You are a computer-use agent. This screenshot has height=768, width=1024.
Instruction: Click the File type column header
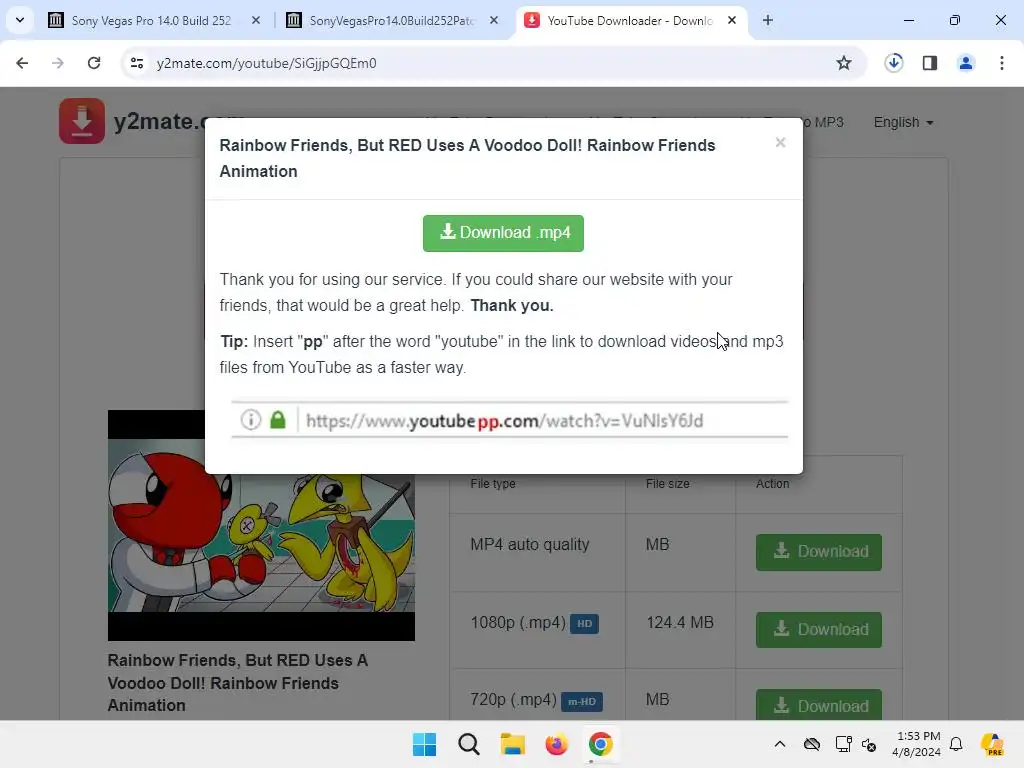[493, 484]
